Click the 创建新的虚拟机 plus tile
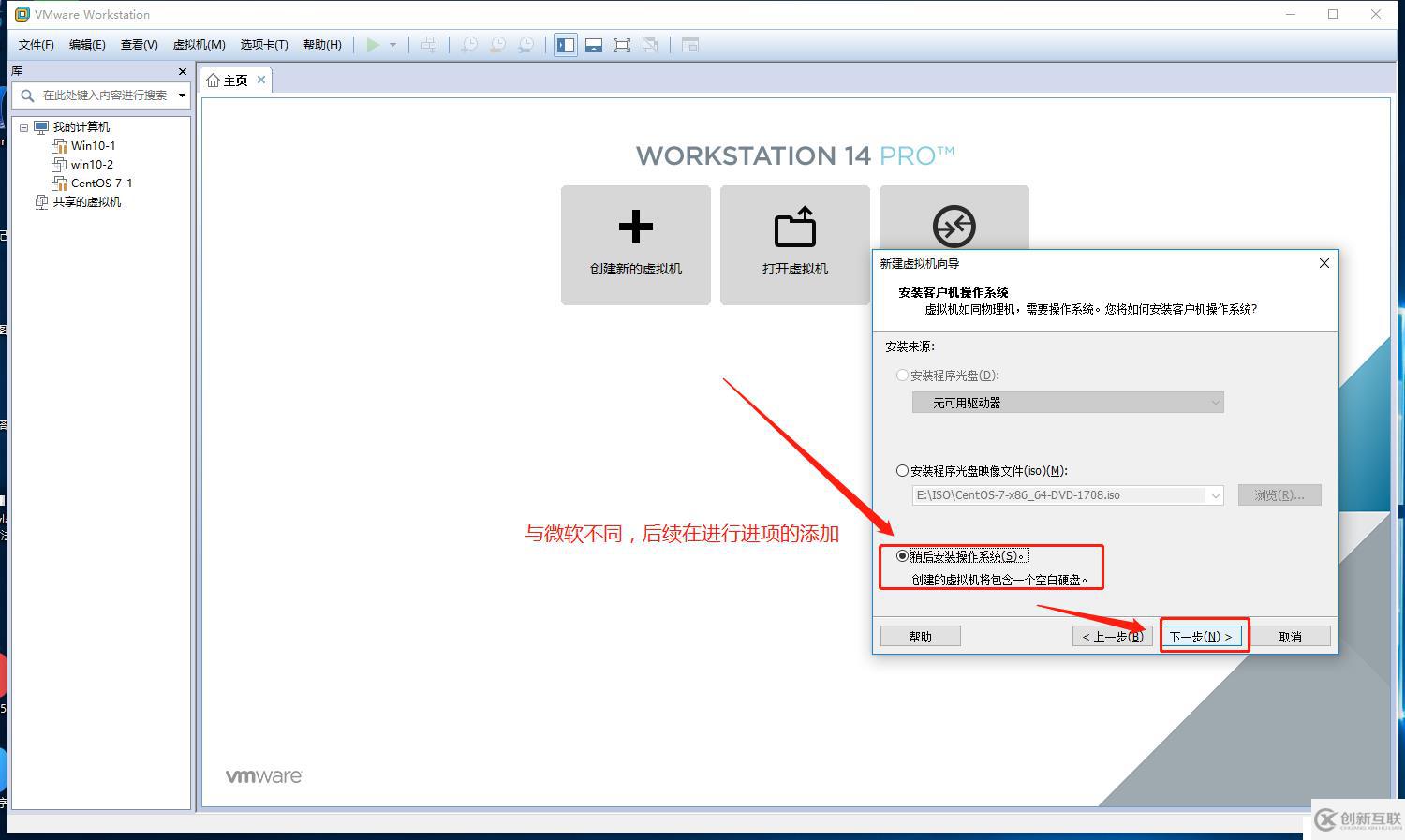Viewport: 1405px width, 840px height. point(636,245)
